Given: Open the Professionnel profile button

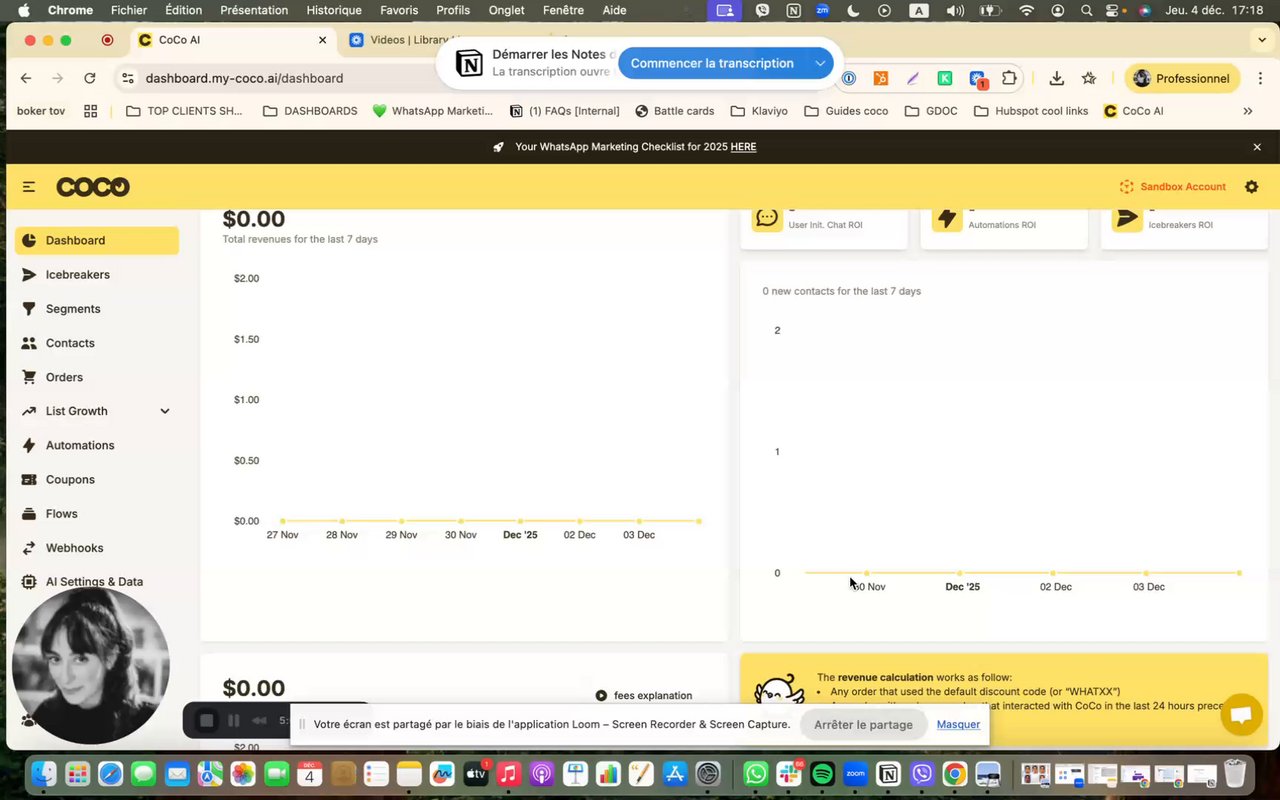Looking at the screenshot, I should pyautogui.click(x=1181, y=78).
